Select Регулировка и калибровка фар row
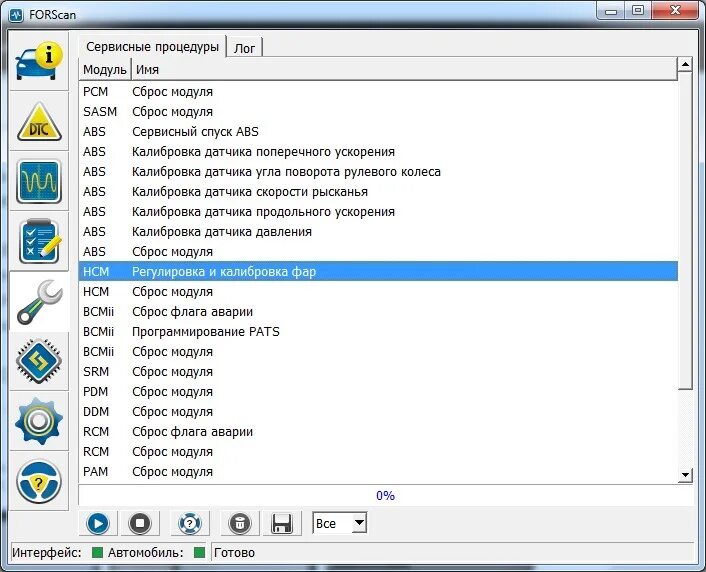The image size is (706, 572). [x=378, y=271]
